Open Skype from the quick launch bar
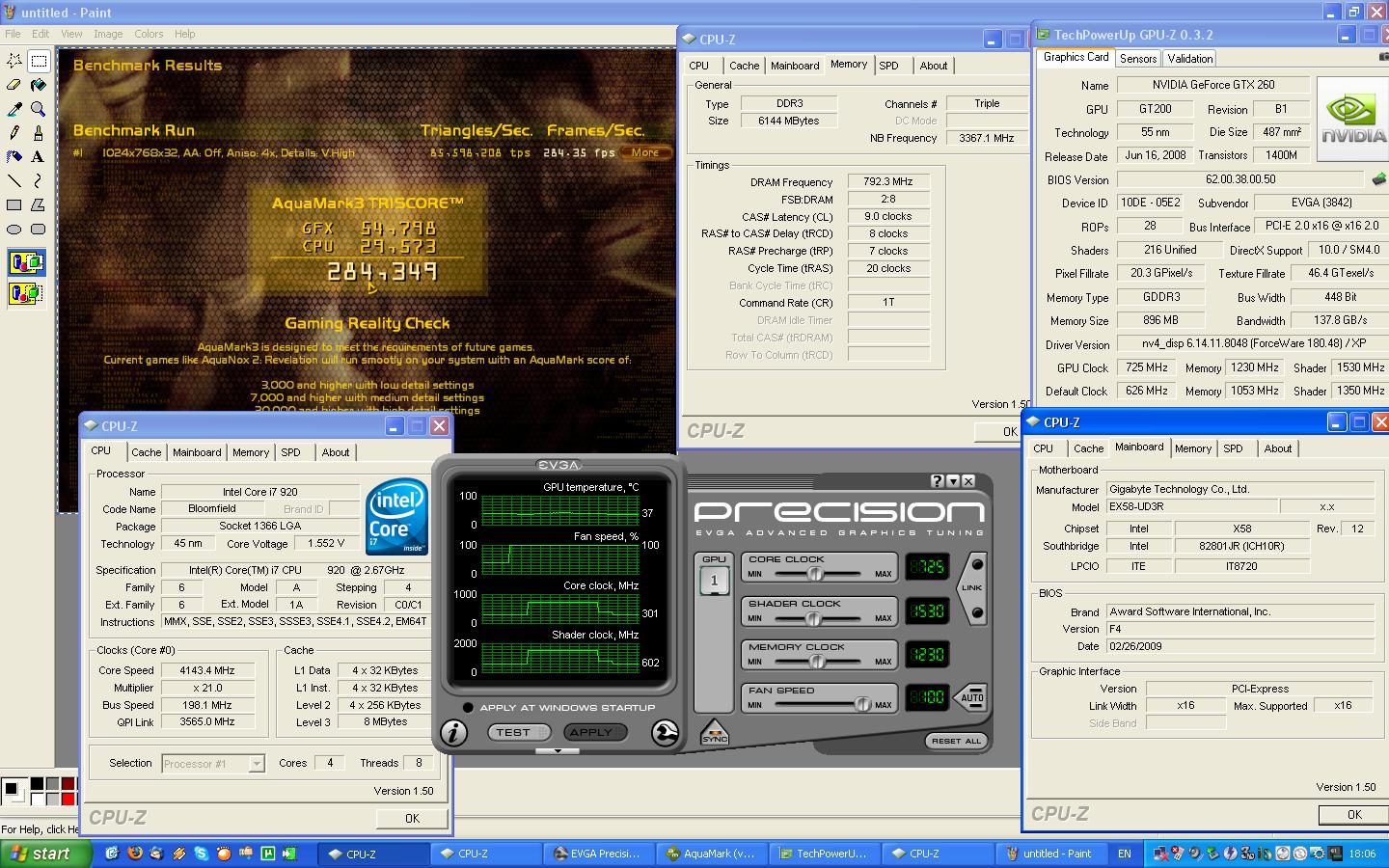Viewport: 1389px width, 868px height. (x=201, y=854)
